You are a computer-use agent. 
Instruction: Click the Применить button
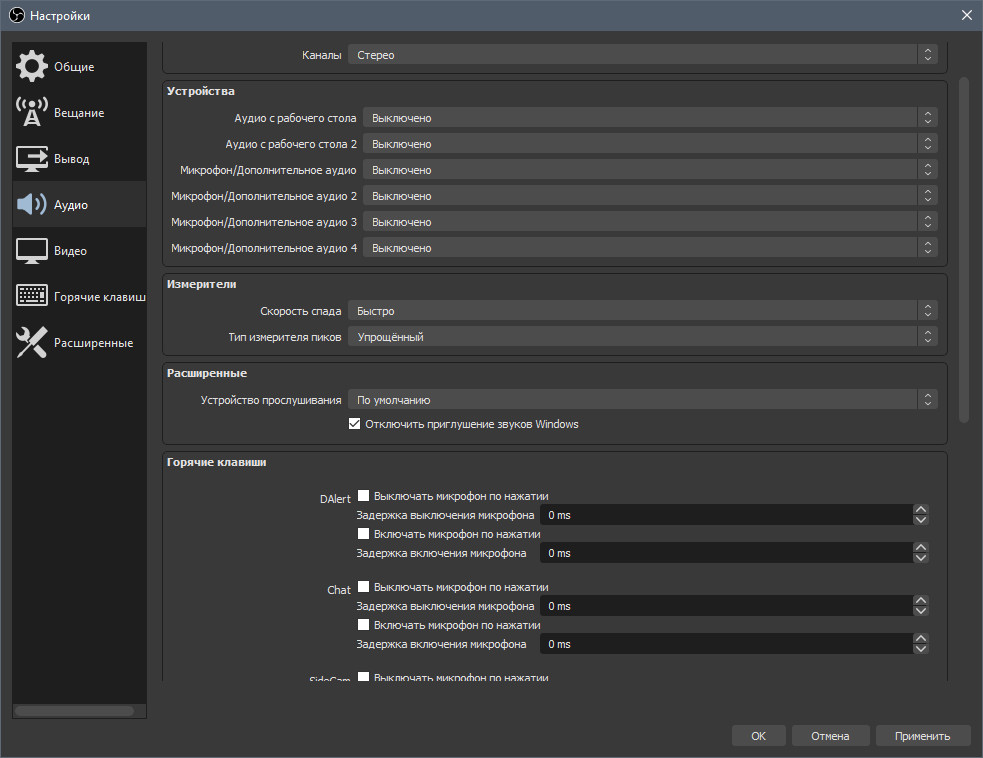coord(922,736)
